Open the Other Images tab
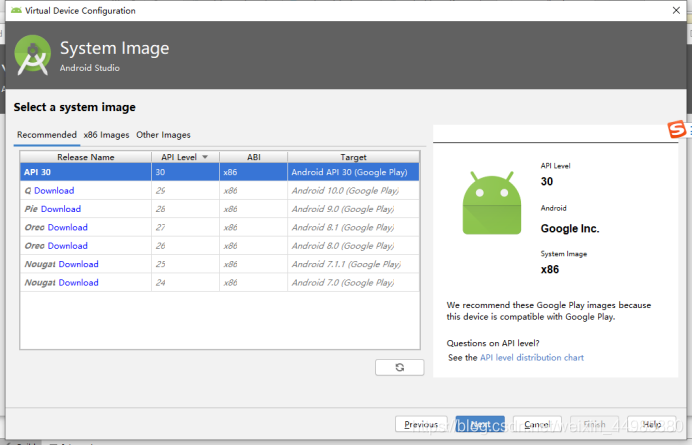Viewport: 693px width, 445px height. [x=163, y=135]
